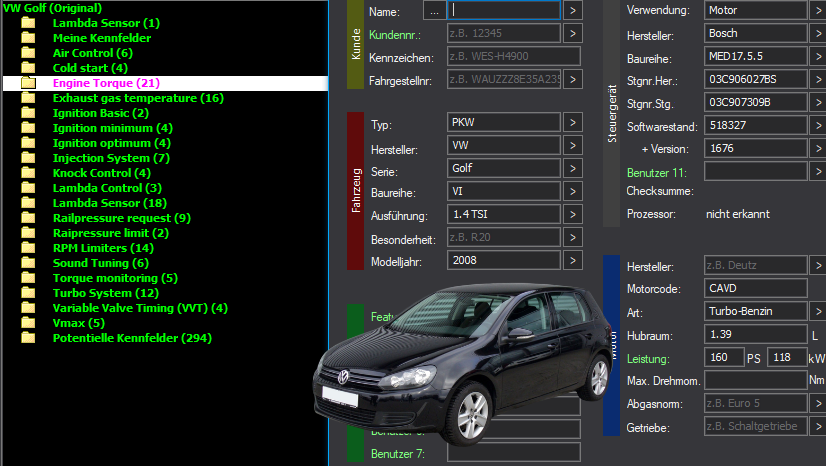Click the folder icon beside Lambda Sensor (1)

[x=28, y=23]
